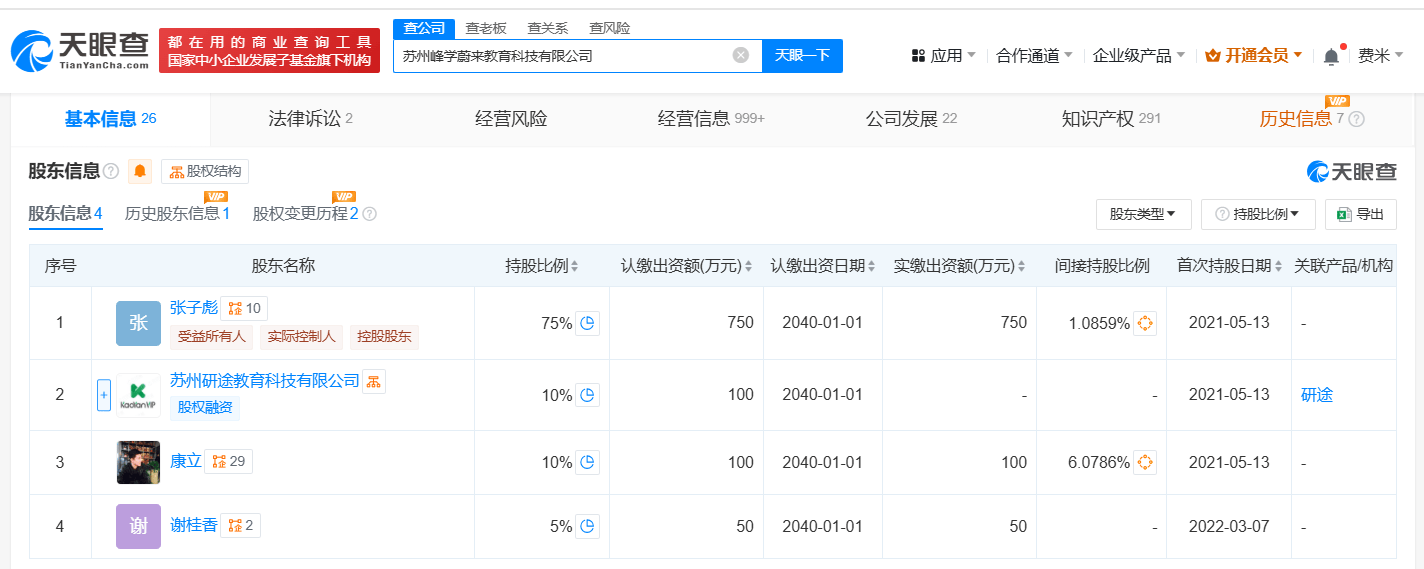This screenshot has height=569, width=1424.
Task: Click the notification bell icon in header
Action: 1331,56
